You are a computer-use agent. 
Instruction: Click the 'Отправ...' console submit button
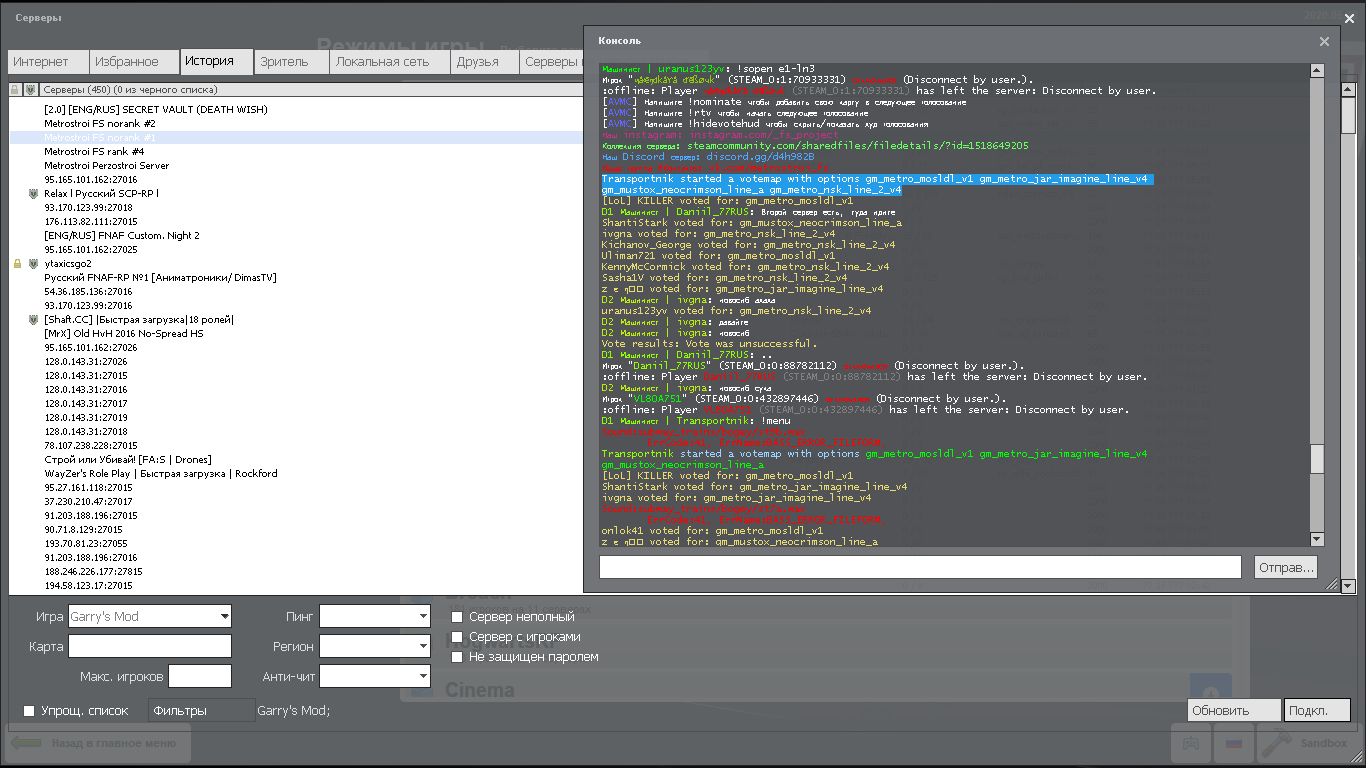pyautogui.click(x=1286, y=567)
